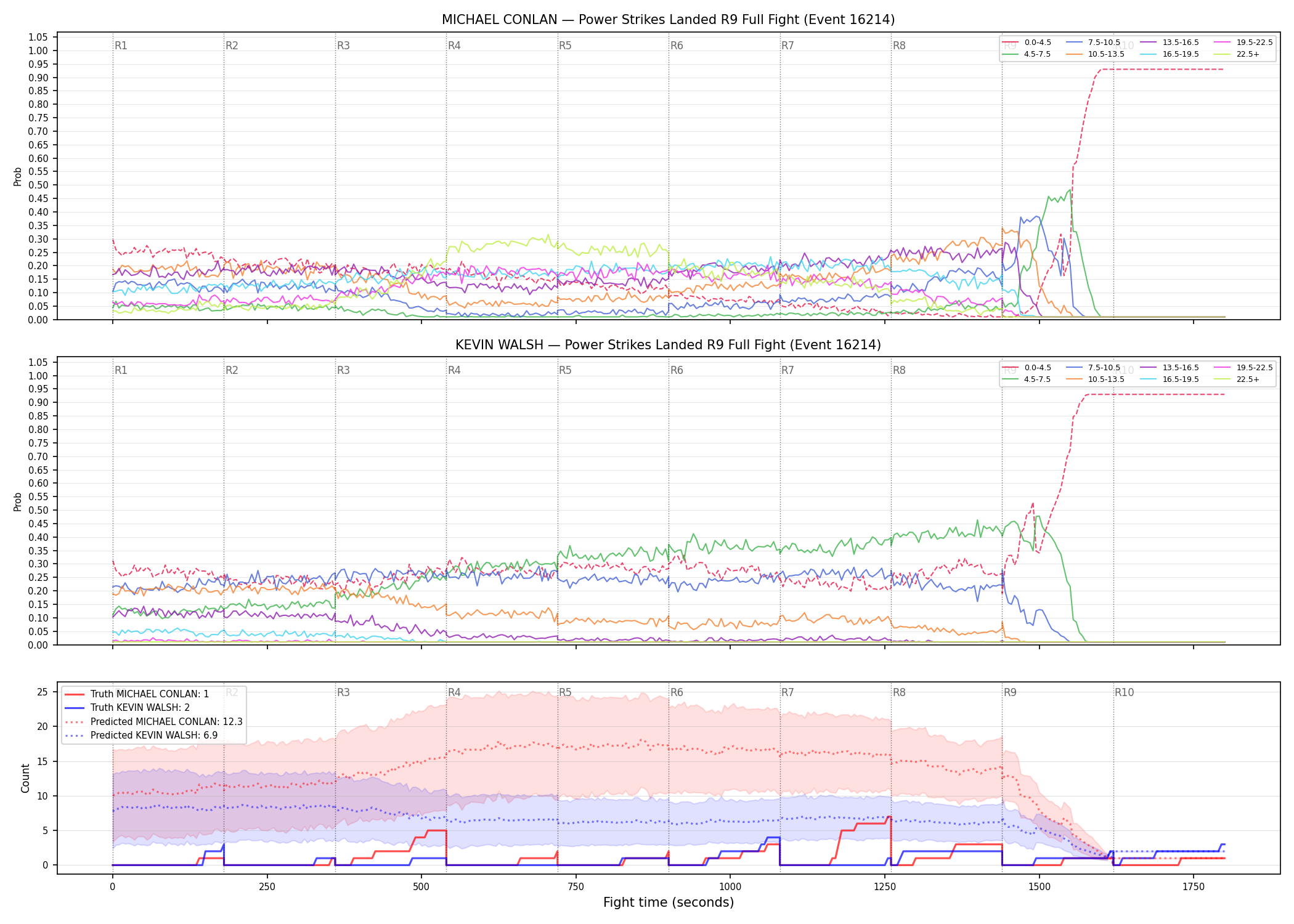The height and width of the screenshot is (924, 1294).
Task: Select the R3 round marker in Walsh chart
Action: point(343,370)
